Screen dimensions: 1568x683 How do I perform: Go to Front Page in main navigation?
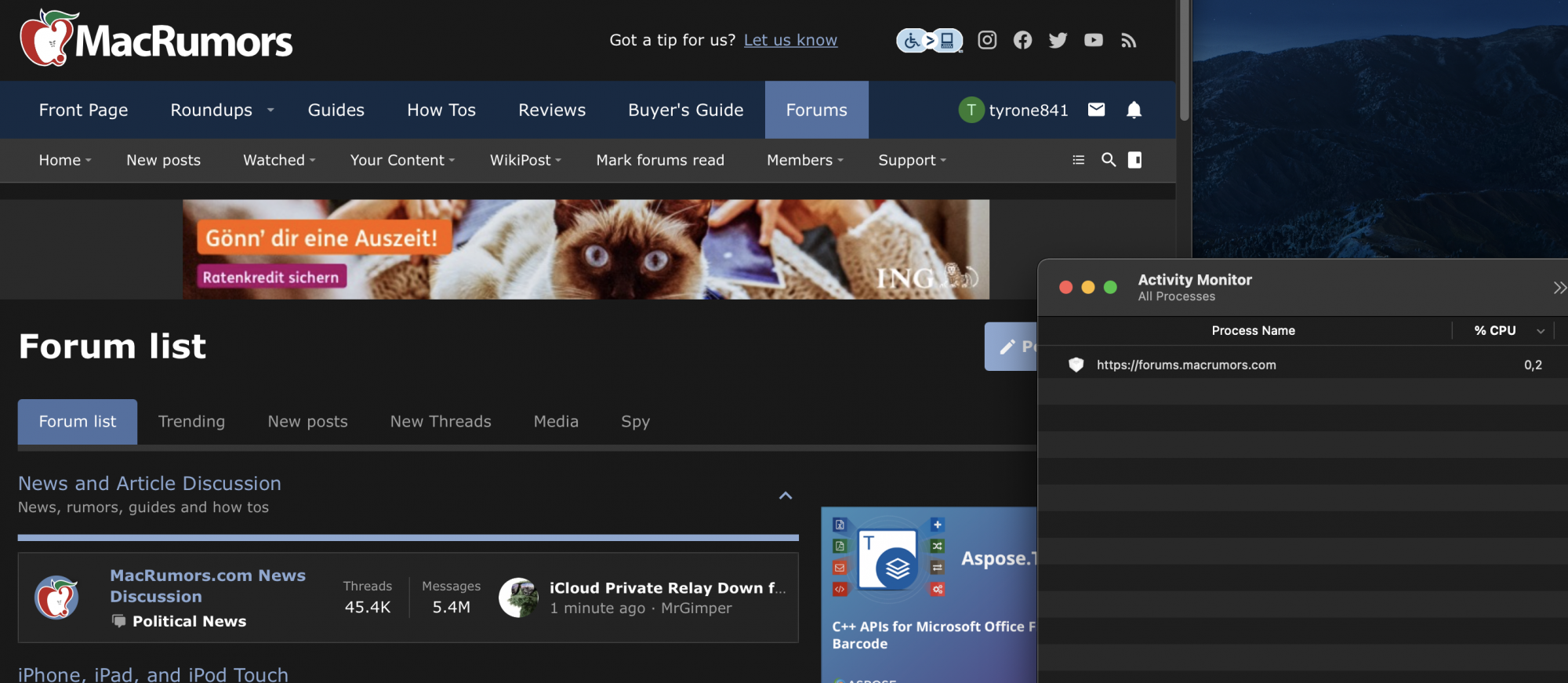click(x=83, y=110)
